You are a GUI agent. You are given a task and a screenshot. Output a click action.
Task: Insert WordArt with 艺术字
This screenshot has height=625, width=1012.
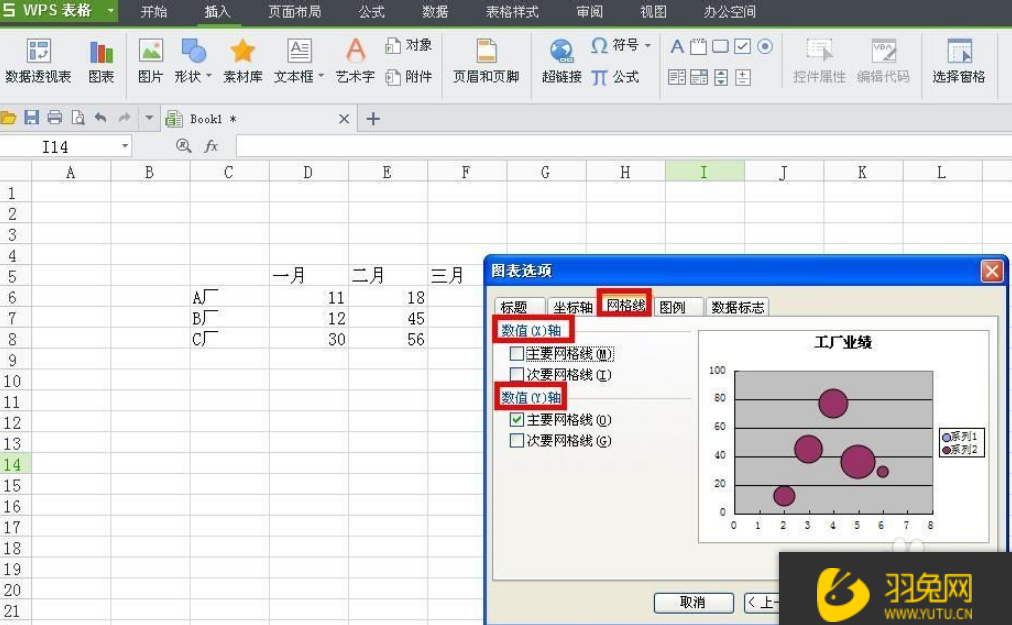[355, 61]
